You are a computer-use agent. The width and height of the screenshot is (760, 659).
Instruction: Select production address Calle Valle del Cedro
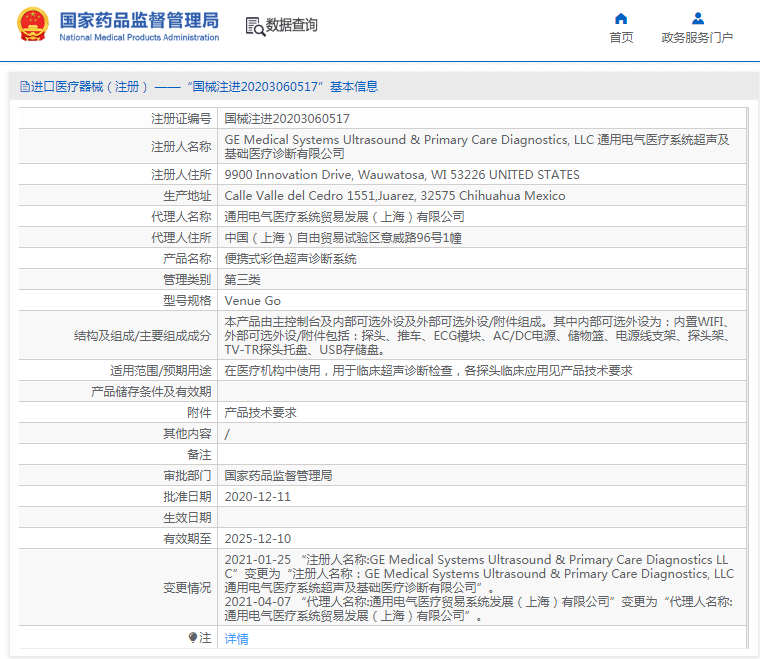(395, 196)
